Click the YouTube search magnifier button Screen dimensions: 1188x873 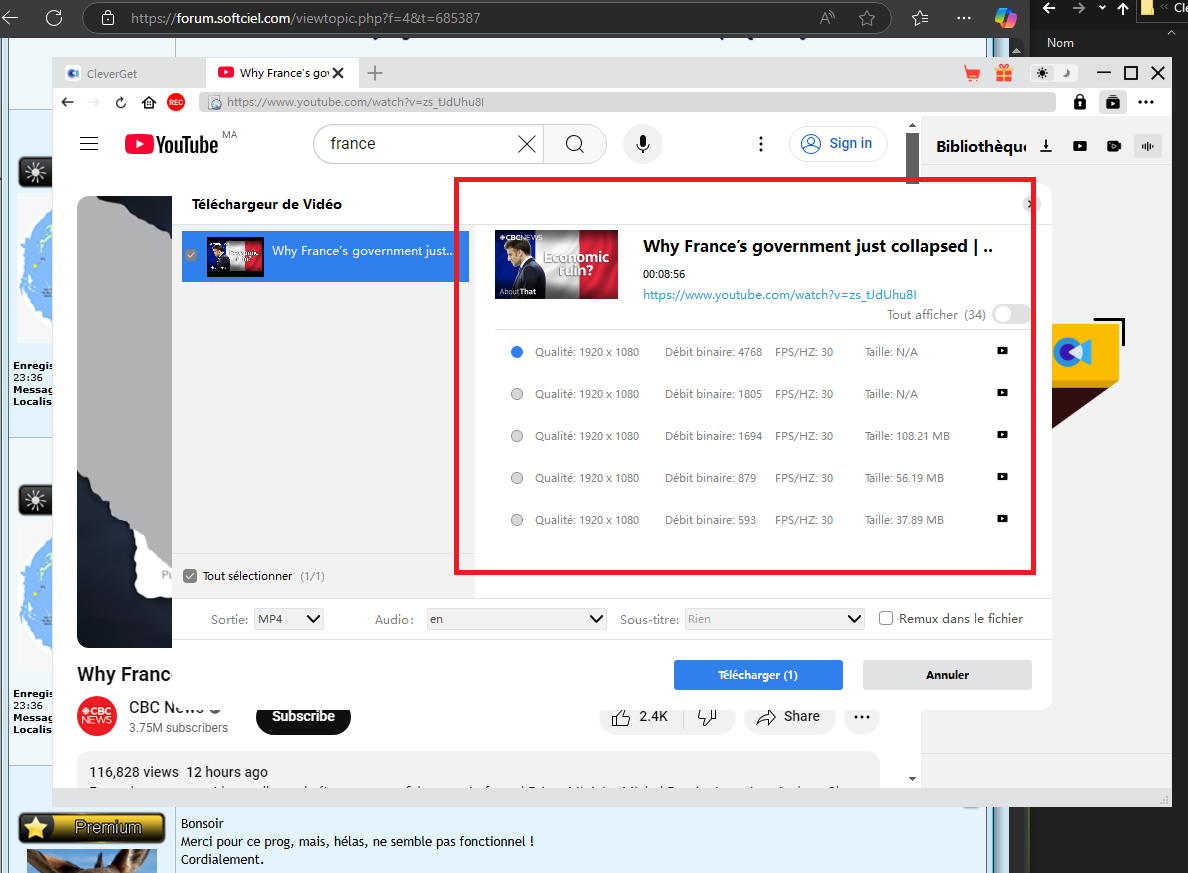click(575, 144)
